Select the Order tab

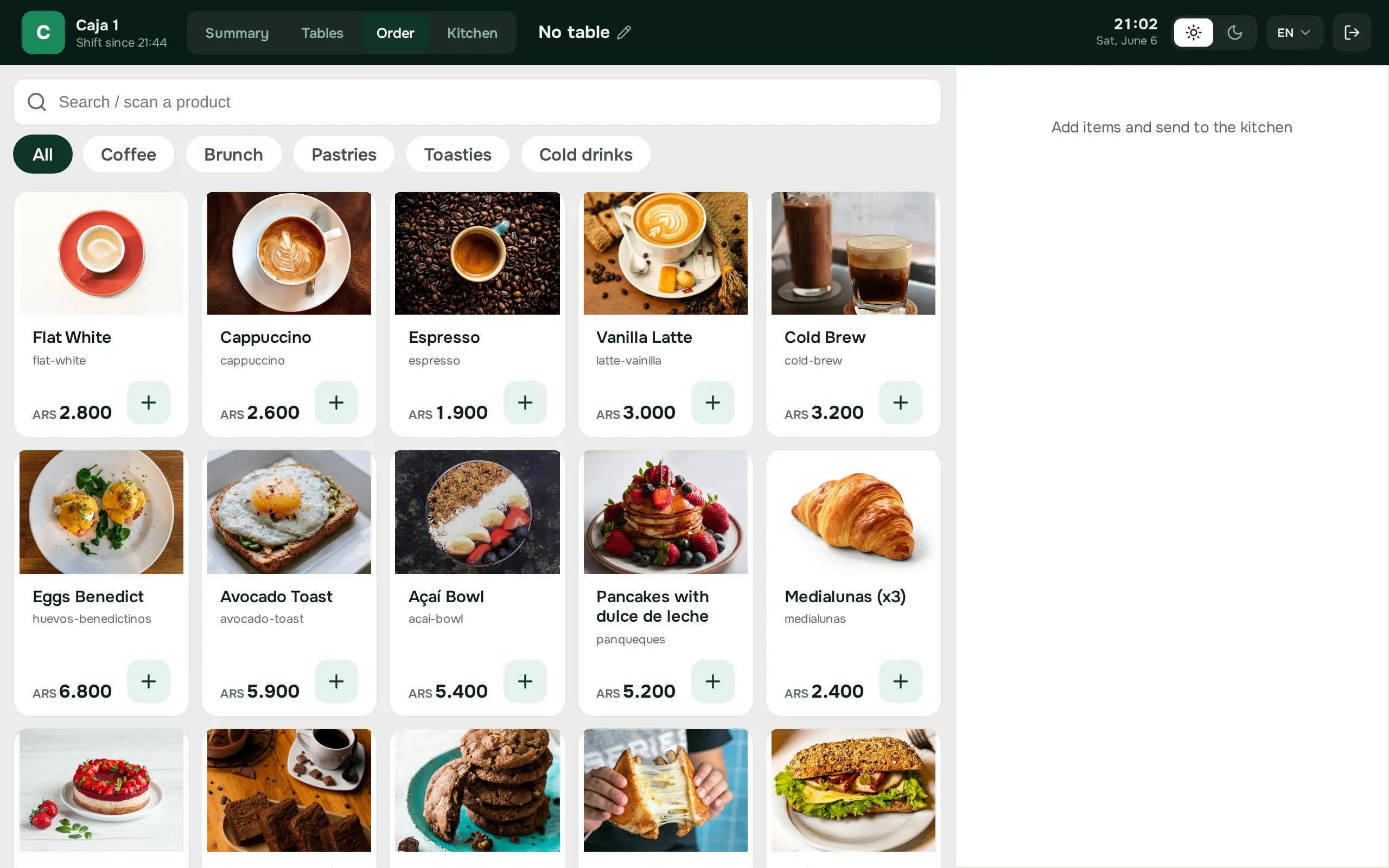click(396, 33)
